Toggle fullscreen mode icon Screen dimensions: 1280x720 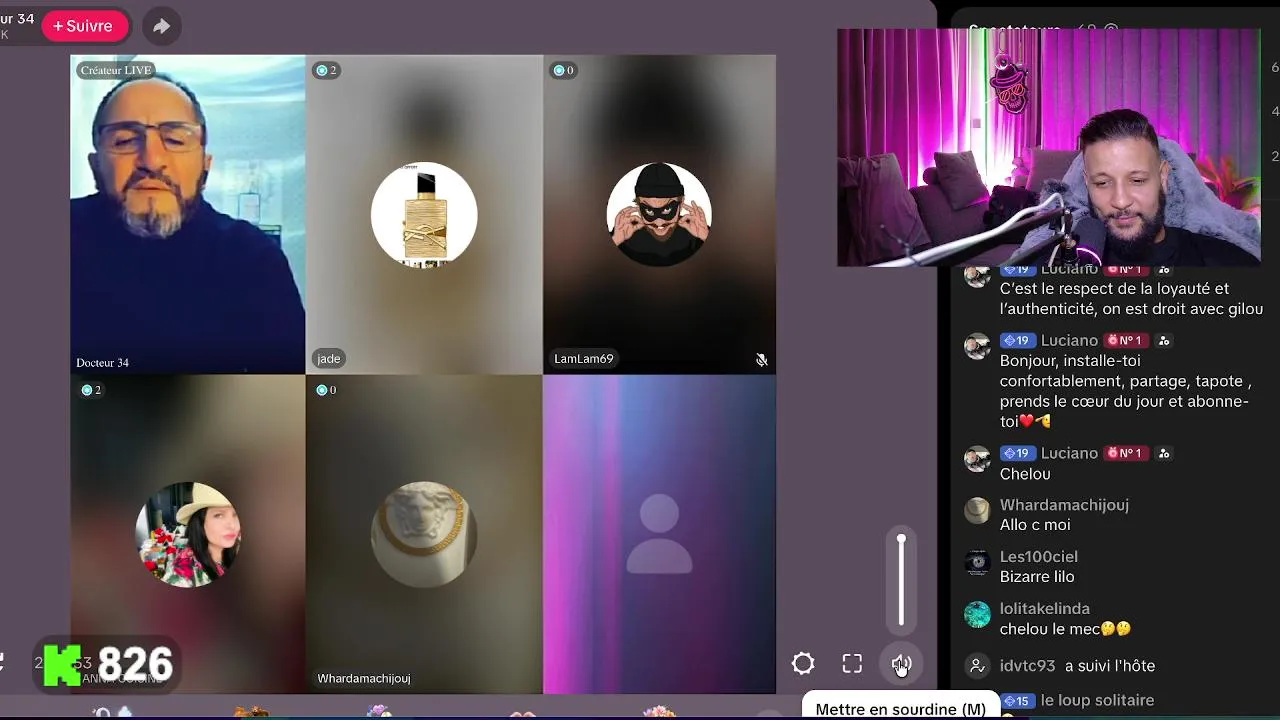point(852,664)
